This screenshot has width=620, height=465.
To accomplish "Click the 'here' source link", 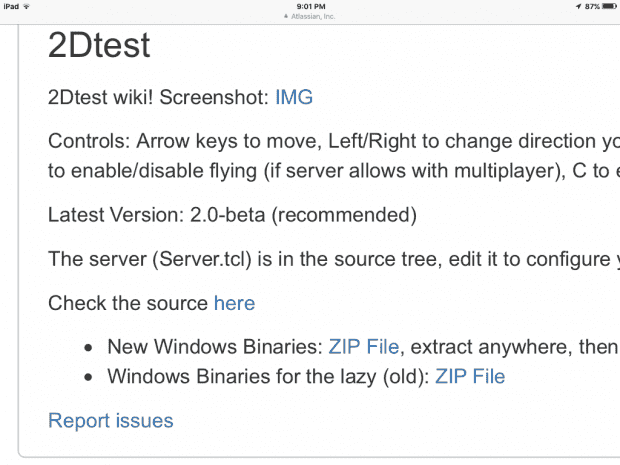I will [x=234, y=303].
